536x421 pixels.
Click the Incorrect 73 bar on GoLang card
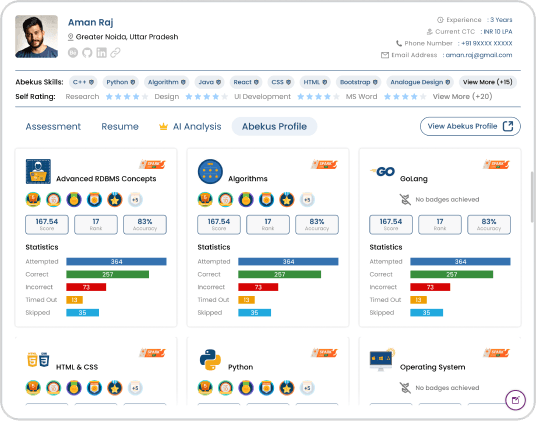tap(430, 287)
